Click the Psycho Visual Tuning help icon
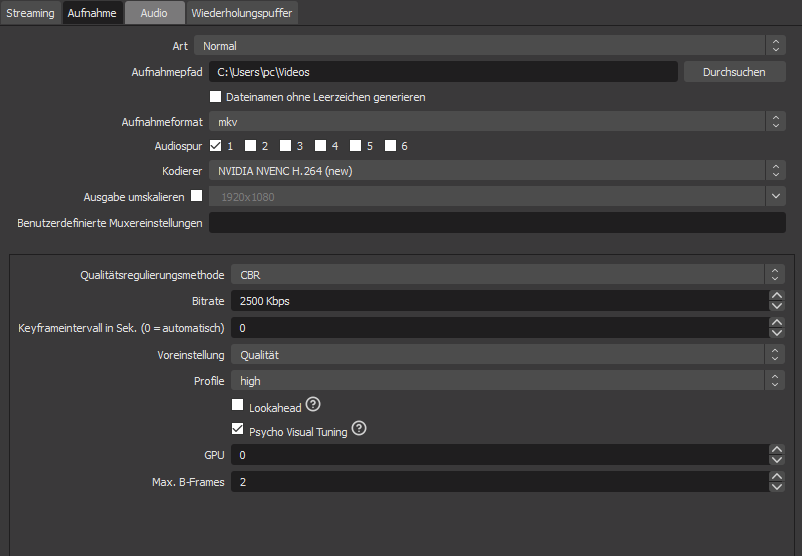 [x=359, y=430]
